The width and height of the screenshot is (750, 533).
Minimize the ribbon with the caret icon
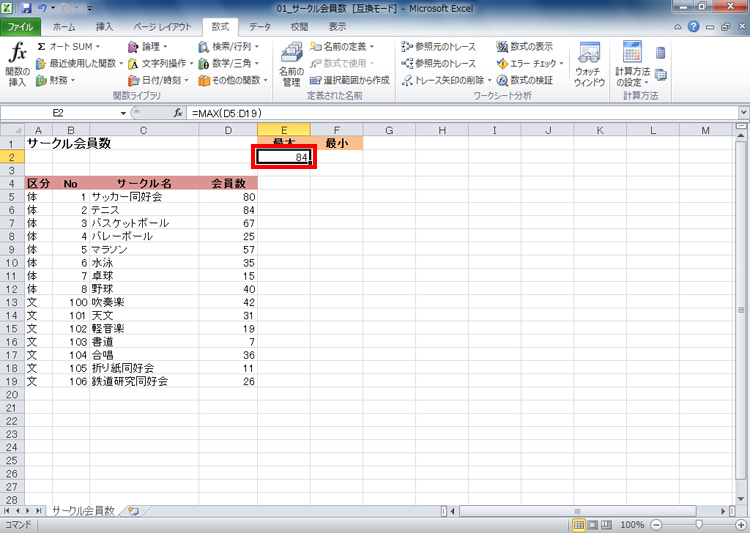(x=677, y=27)
